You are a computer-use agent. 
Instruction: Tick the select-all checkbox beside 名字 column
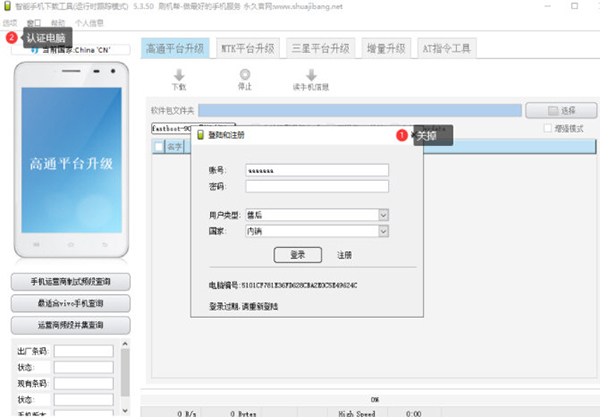click(x=158, y=147)
